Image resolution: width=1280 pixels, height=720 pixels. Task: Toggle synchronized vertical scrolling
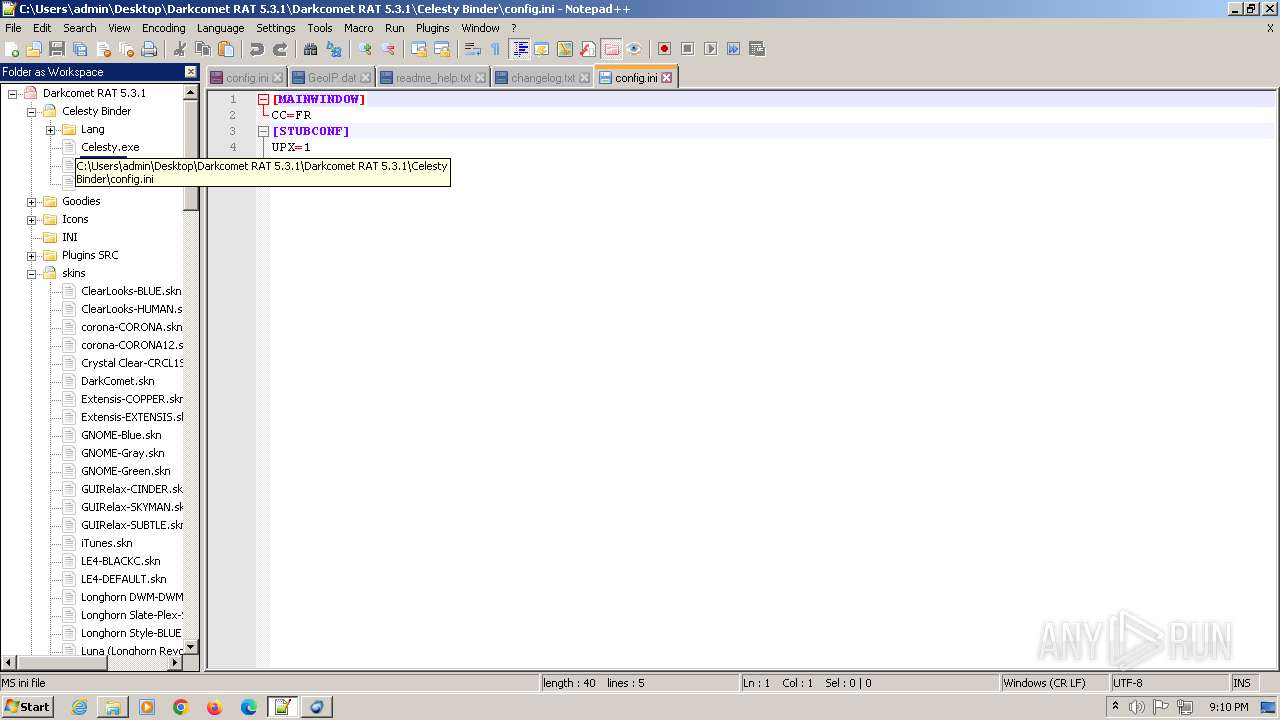(x=419, y=49)
